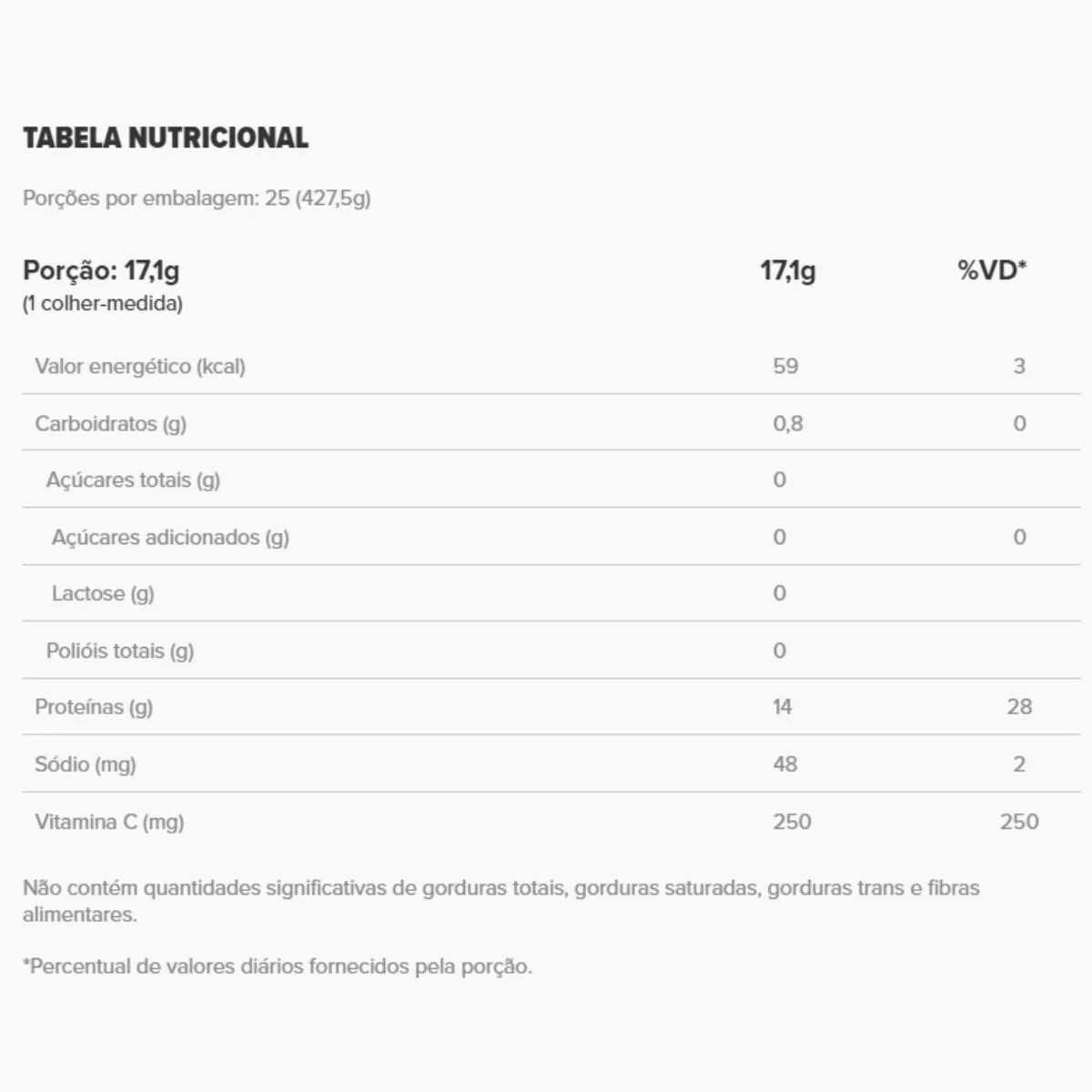Click the Vitamina C (mg) label
The image size is (1092, 1092).
tap(109, 823)
